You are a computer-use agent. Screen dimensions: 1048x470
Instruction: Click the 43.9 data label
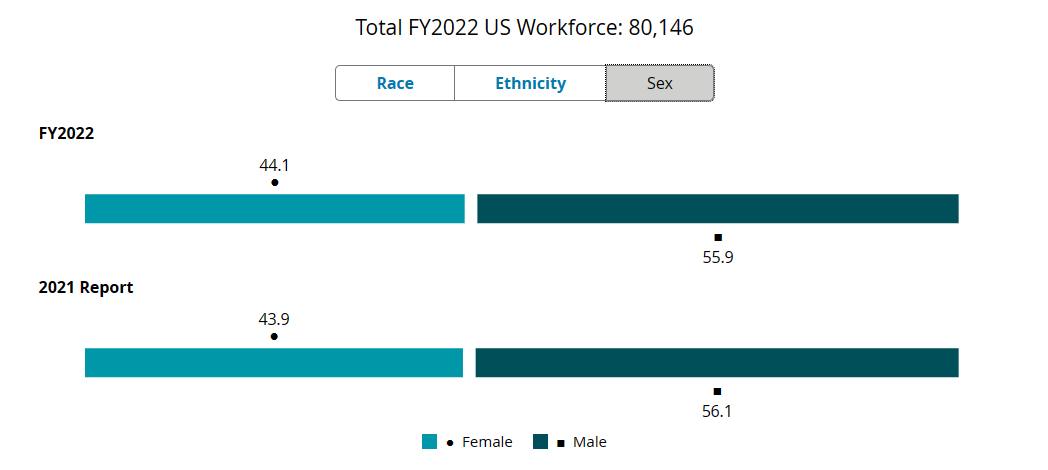click(274, 320)
